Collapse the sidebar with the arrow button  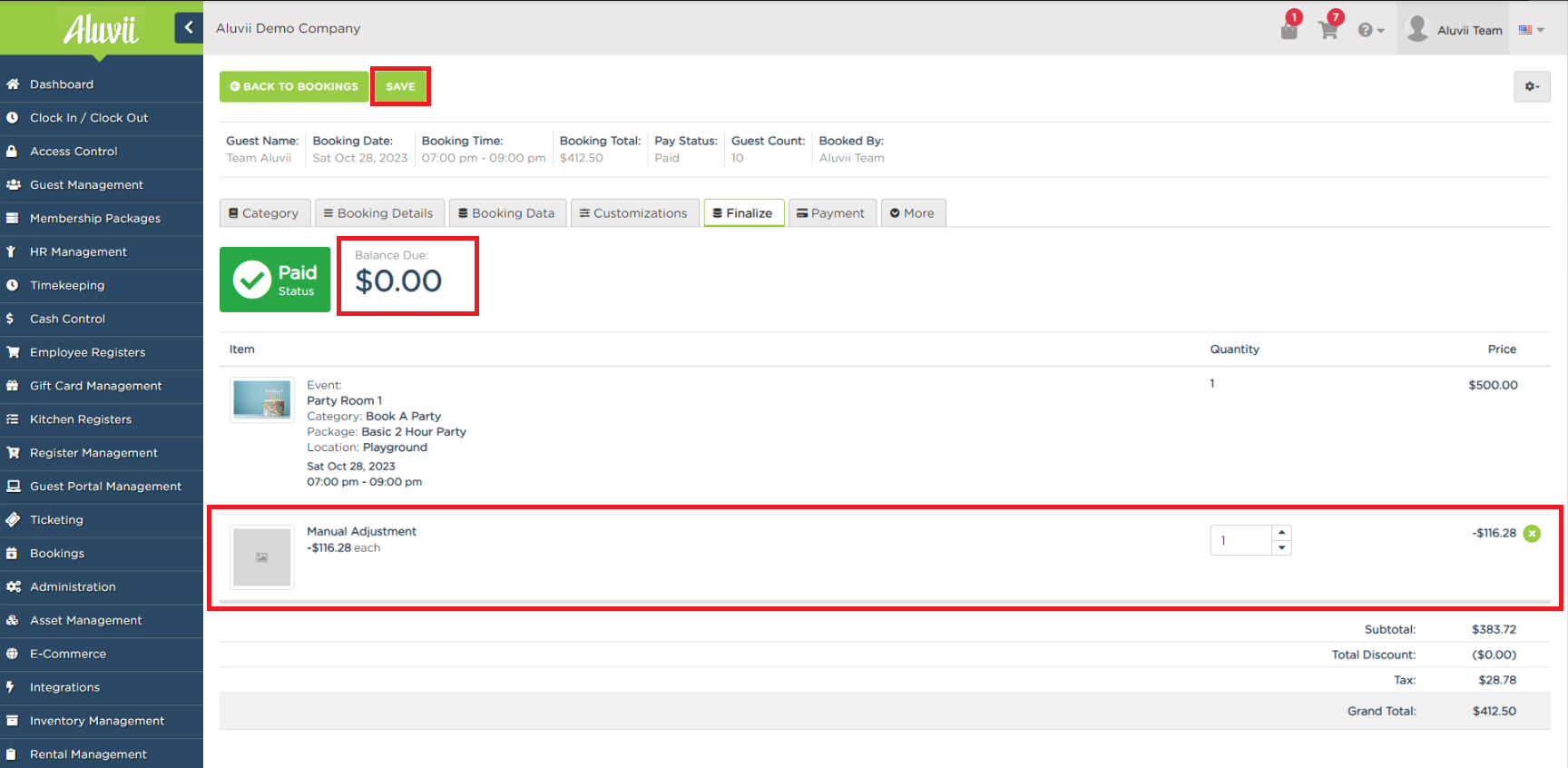188,27
